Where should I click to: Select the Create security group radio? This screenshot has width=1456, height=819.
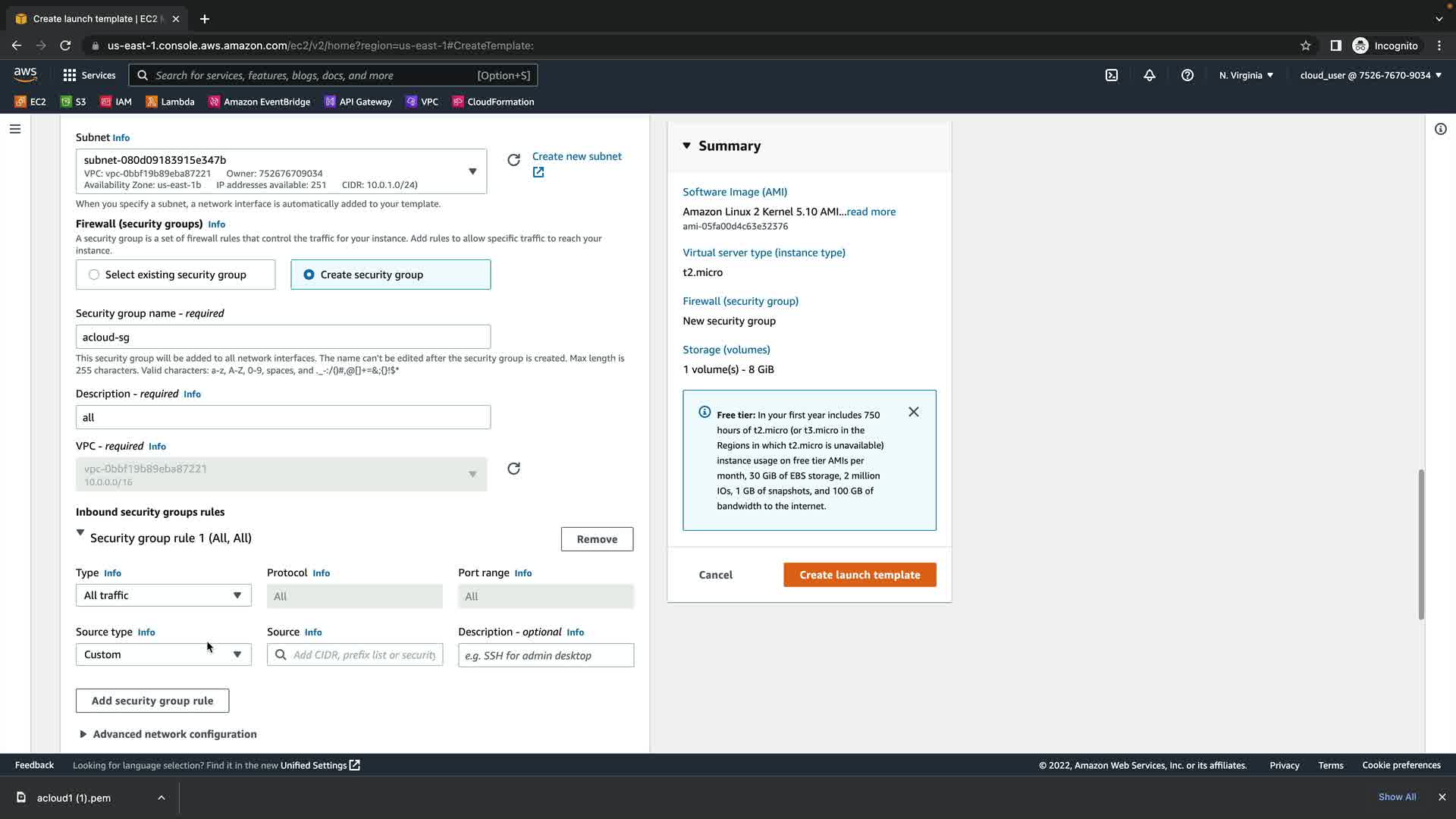point(309,275)
